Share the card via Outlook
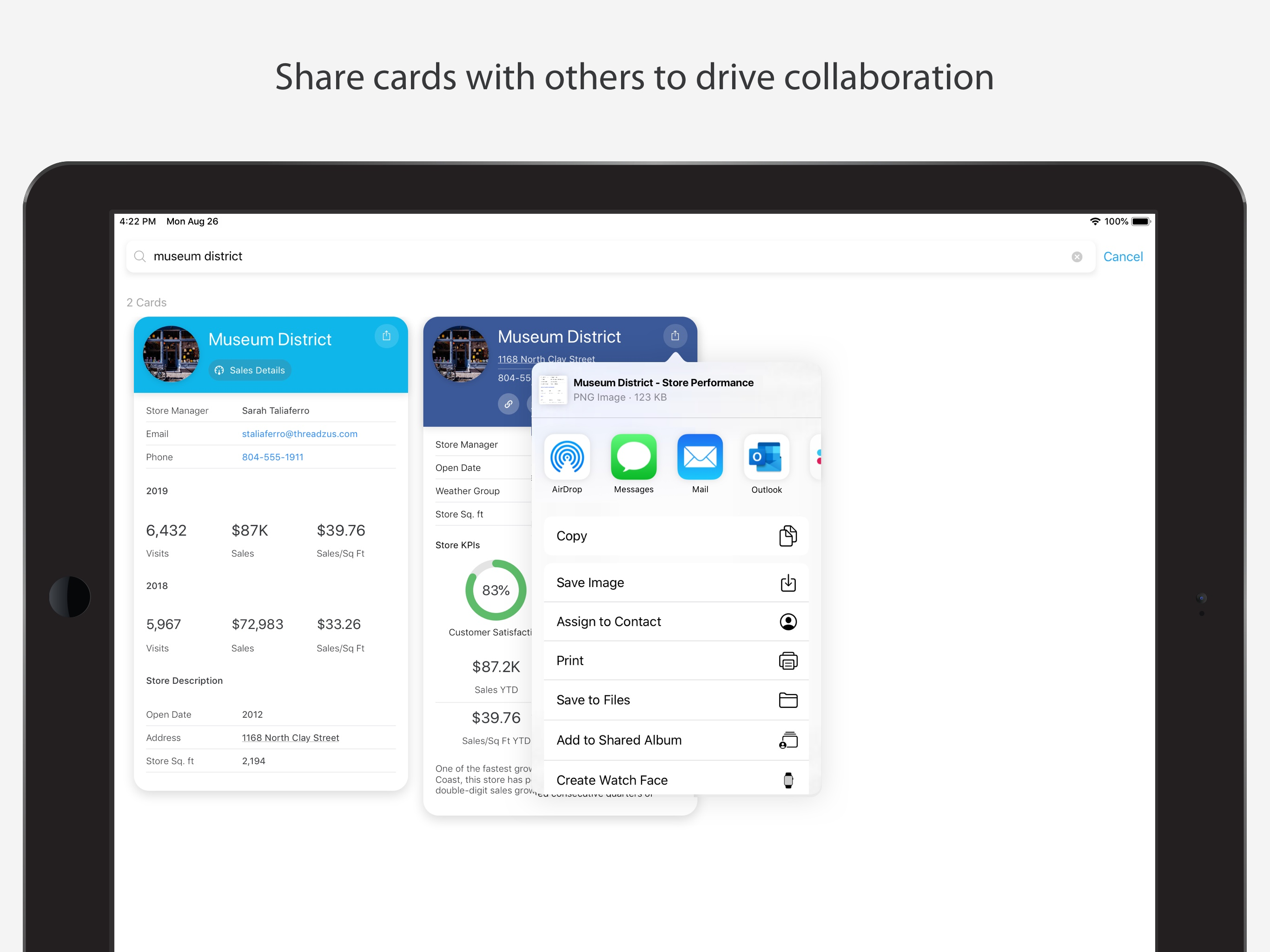 click(767, 457)
